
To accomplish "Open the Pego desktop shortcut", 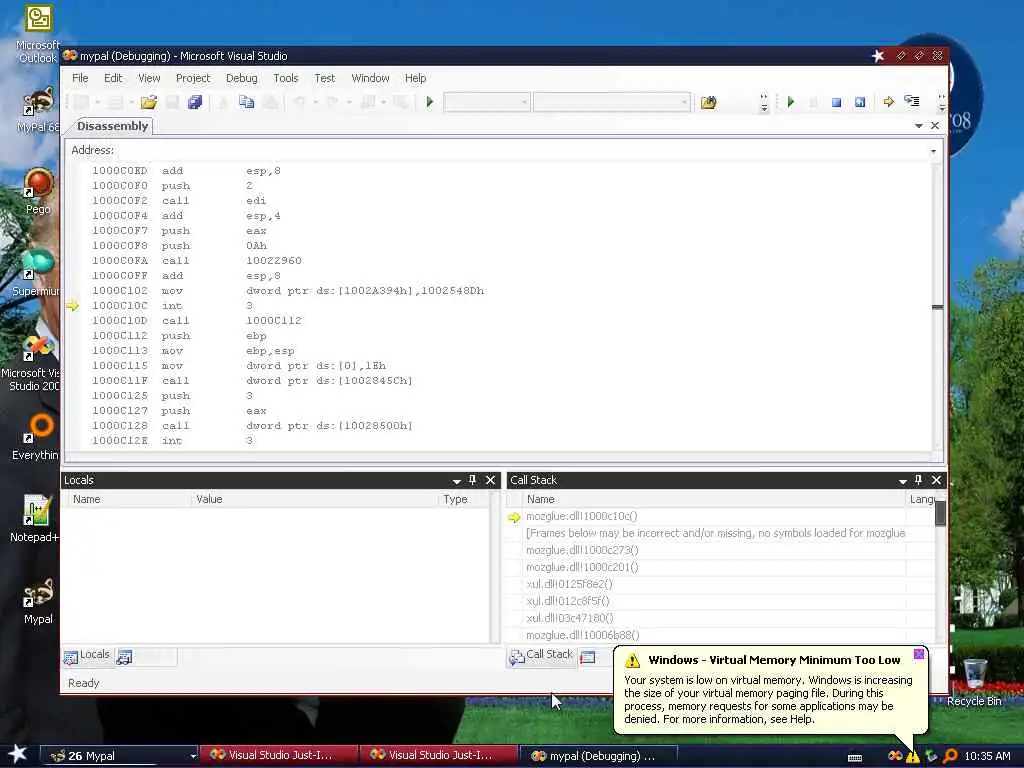I will (x=38, y=191).
